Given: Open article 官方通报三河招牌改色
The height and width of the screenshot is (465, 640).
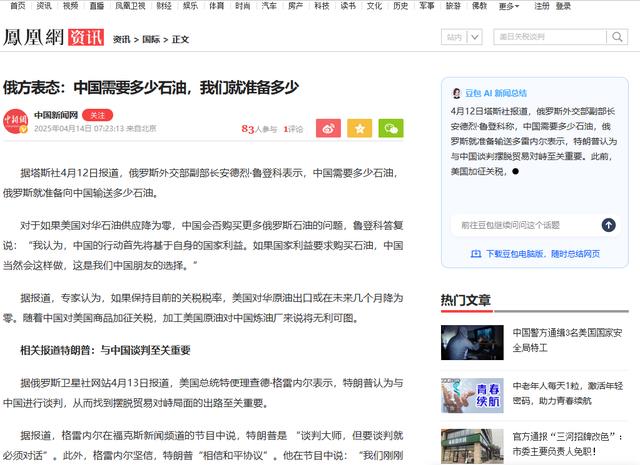Looking at the screenshot, I should [568, 444].
